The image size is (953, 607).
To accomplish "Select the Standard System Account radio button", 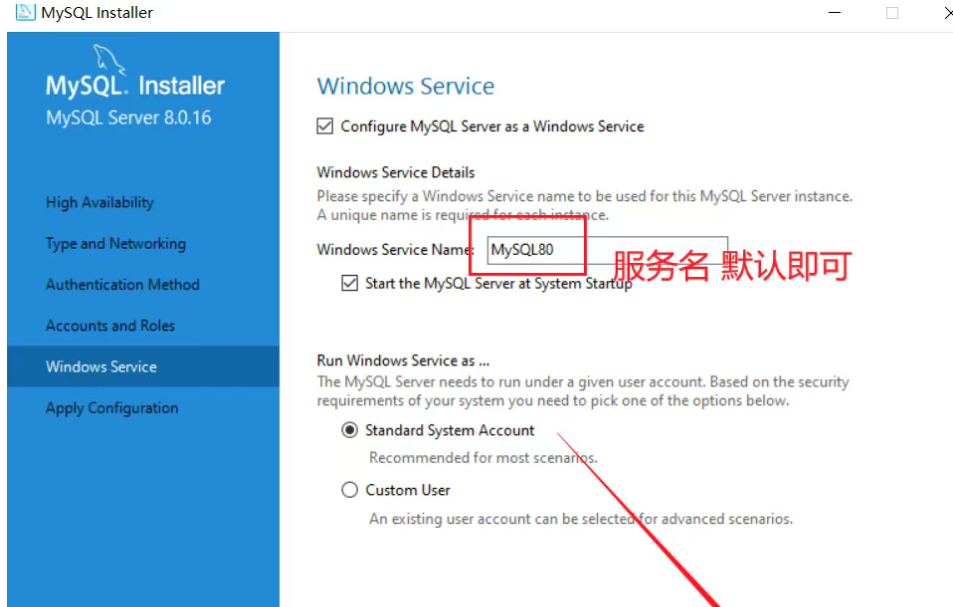I will pyautogui.click(x=349, y=430).
